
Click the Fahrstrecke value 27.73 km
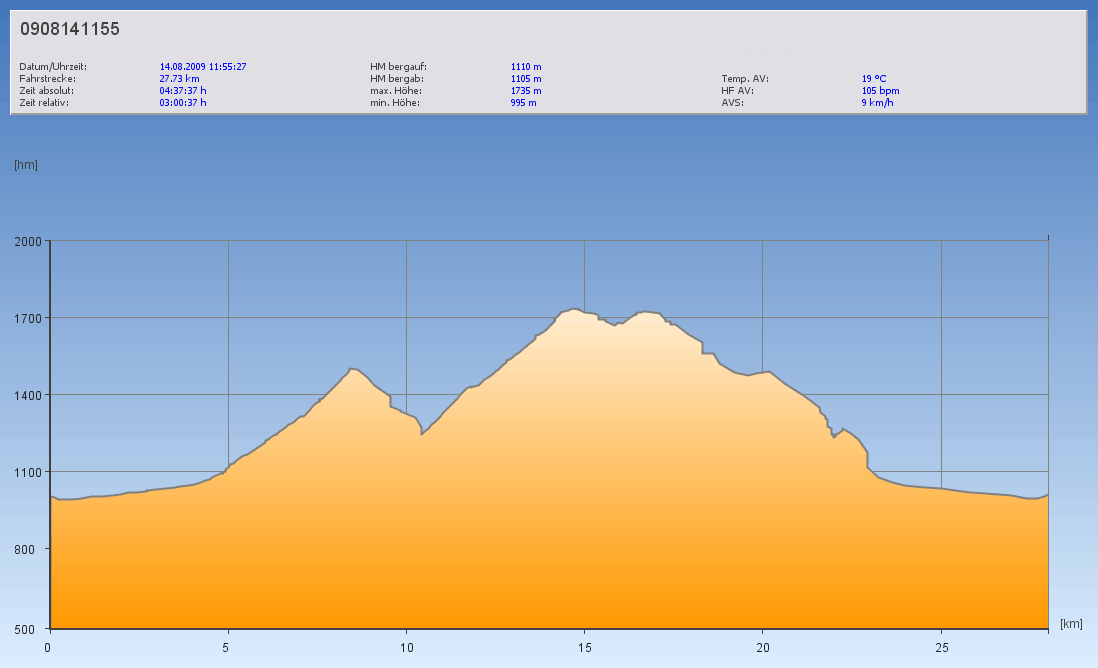[180, 79]
